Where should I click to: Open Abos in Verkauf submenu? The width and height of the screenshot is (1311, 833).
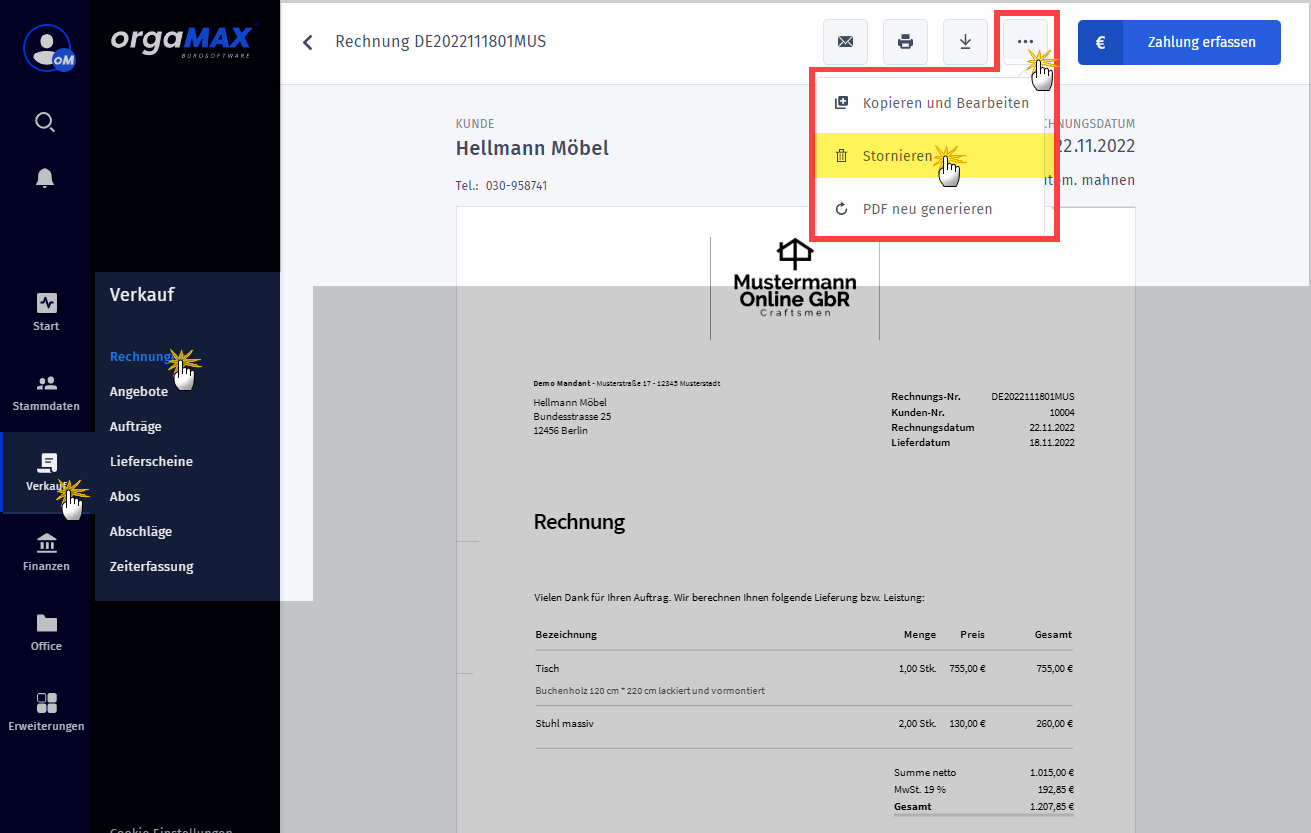pyautogui.click(x=125, y=497)
